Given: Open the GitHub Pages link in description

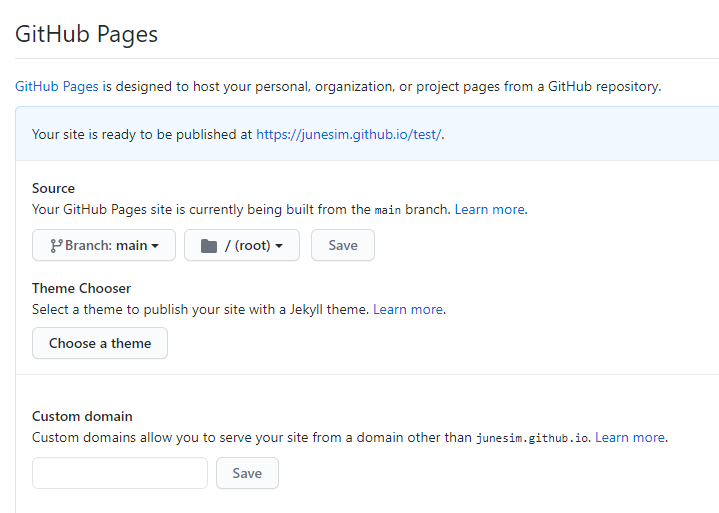Looking at the screenshot, I should pos(57,87).
